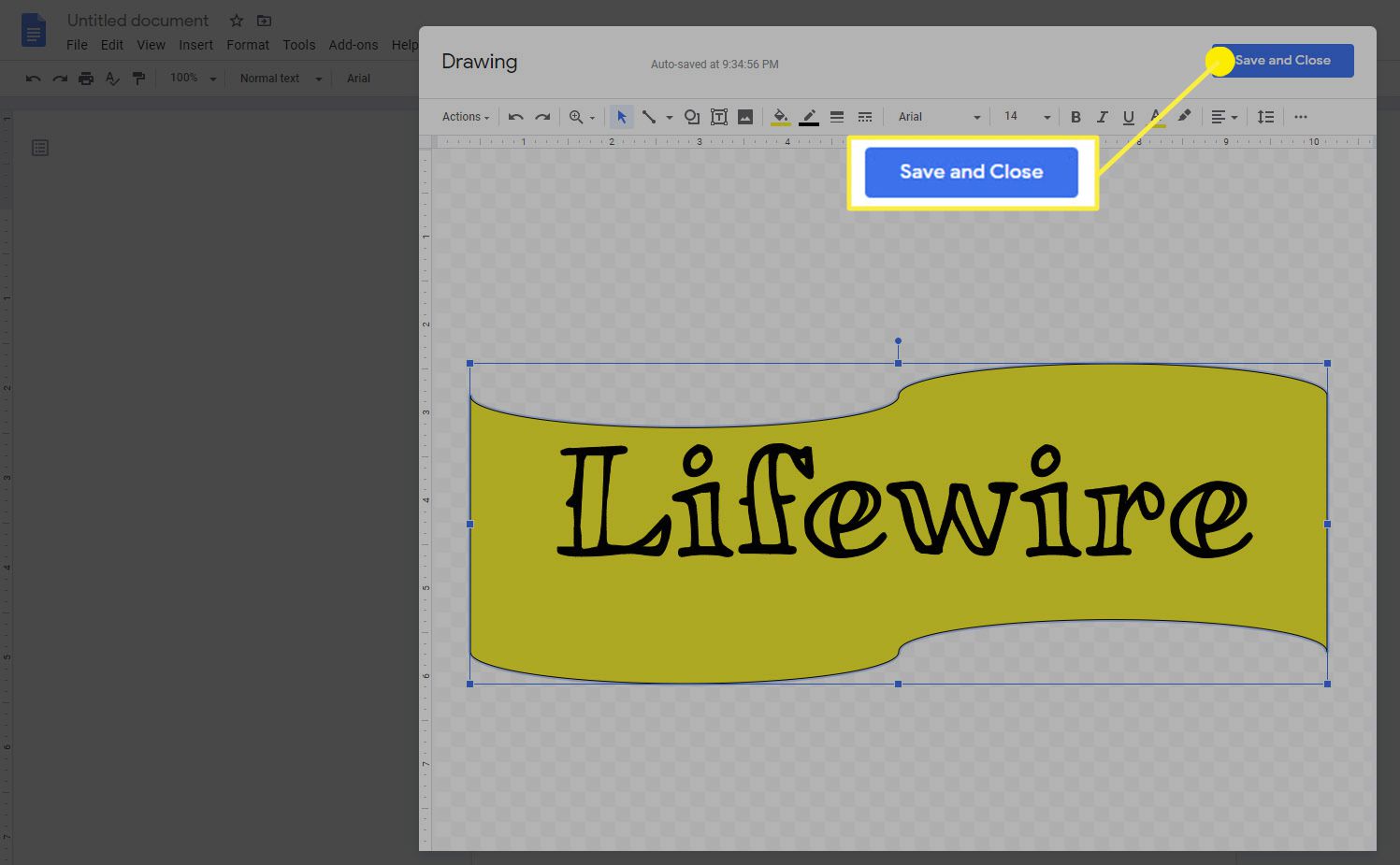Open Edit menu in Docs window
1400x865 pixels.
click(x=112, y=45)
